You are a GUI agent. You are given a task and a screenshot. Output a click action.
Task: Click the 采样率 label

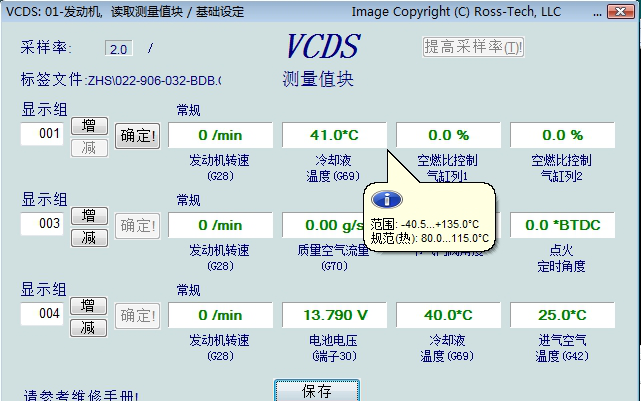(46, 47)
